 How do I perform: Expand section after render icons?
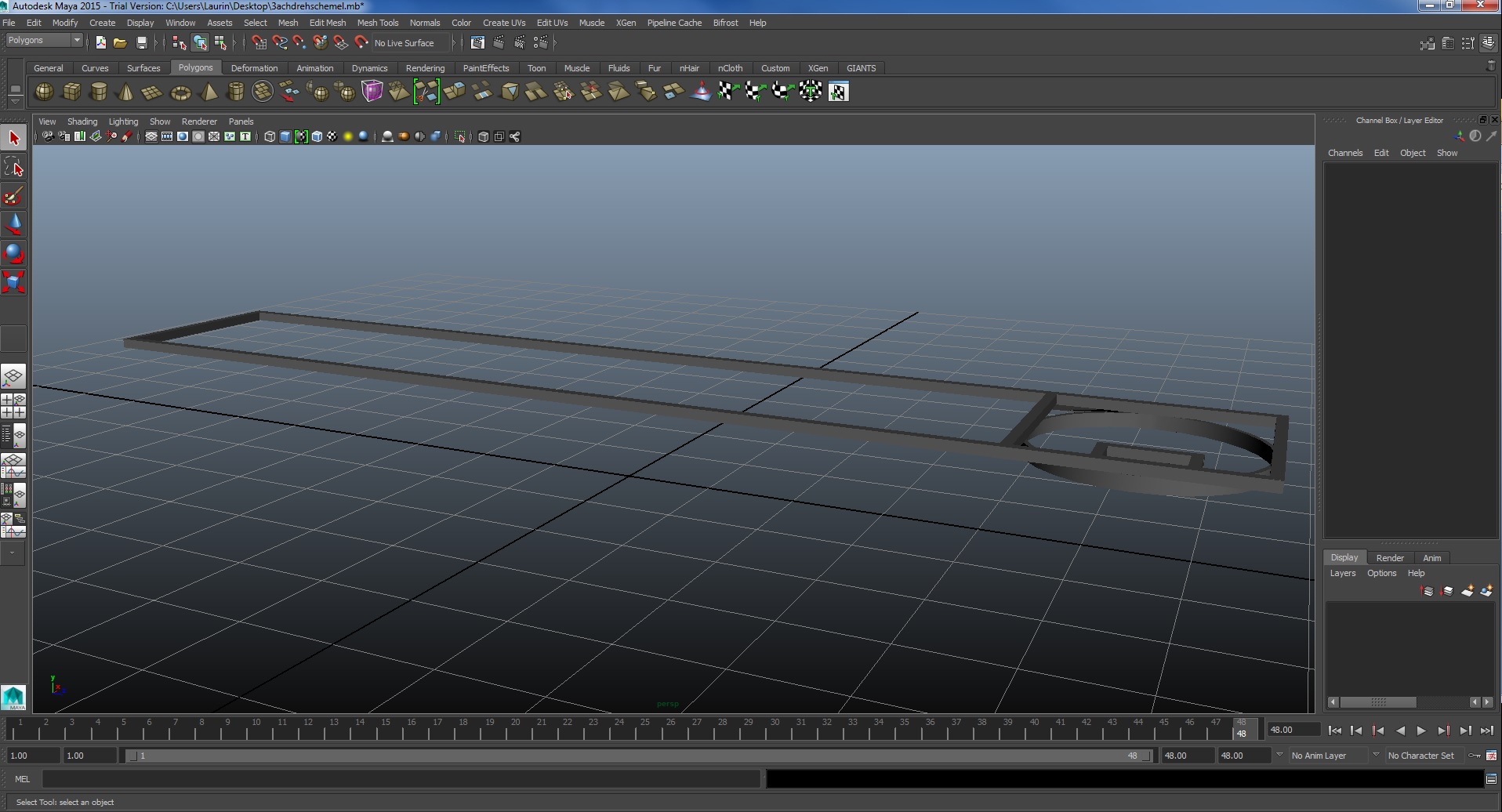(x=556, y=42)
